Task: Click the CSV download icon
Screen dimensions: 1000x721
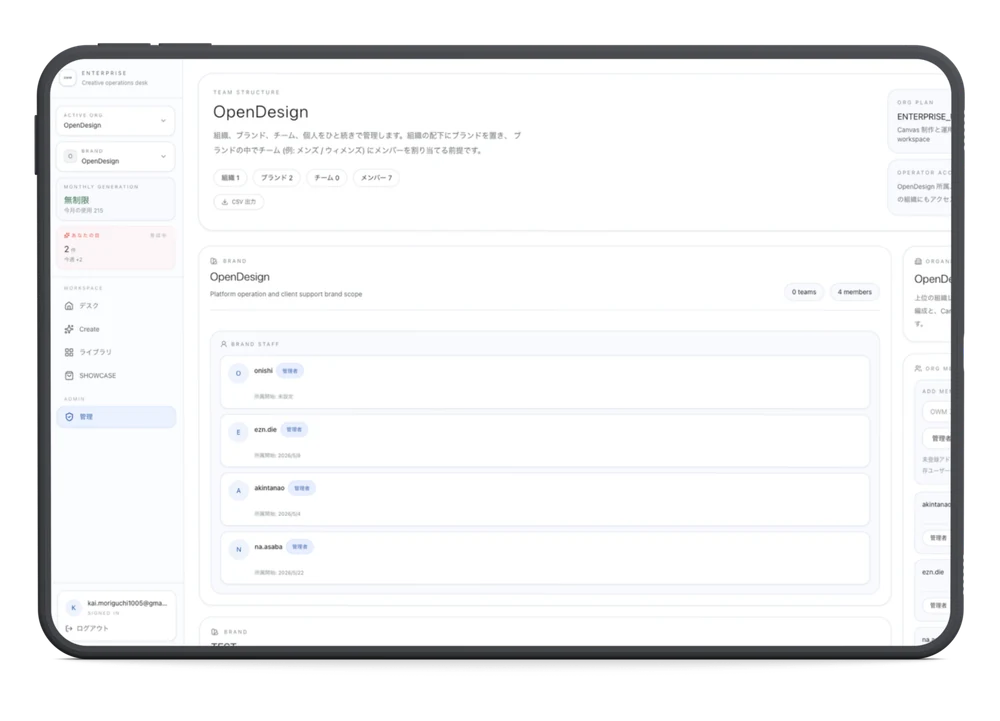Action: [224, 202]
